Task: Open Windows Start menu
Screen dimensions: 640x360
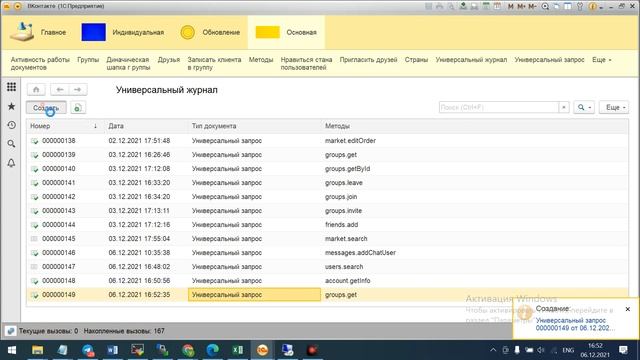Action: click(x=12, y=350)
